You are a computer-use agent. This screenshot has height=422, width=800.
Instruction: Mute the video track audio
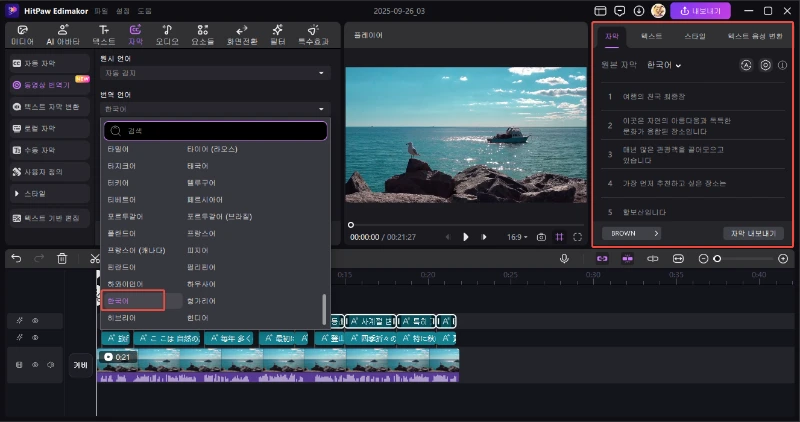pos(49,365)
